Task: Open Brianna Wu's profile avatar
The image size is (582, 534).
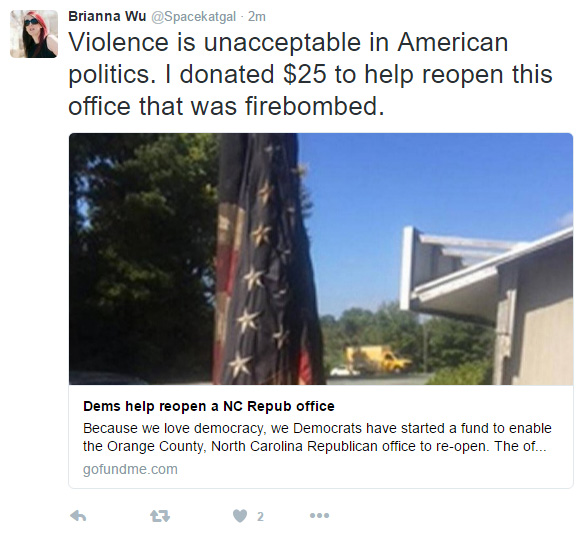Action: 34,34
